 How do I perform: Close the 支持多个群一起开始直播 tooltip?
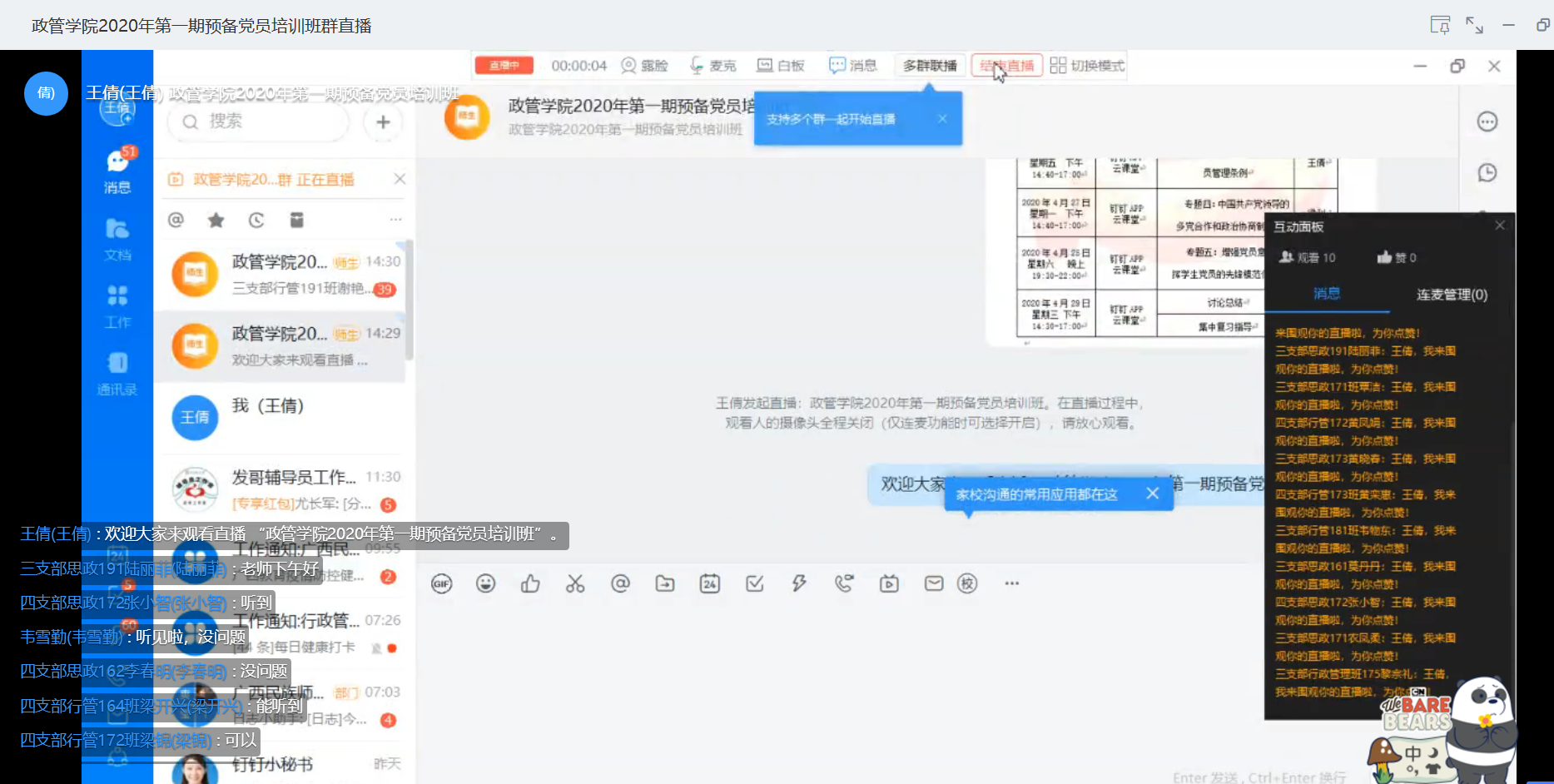click(x=942, y=119)
